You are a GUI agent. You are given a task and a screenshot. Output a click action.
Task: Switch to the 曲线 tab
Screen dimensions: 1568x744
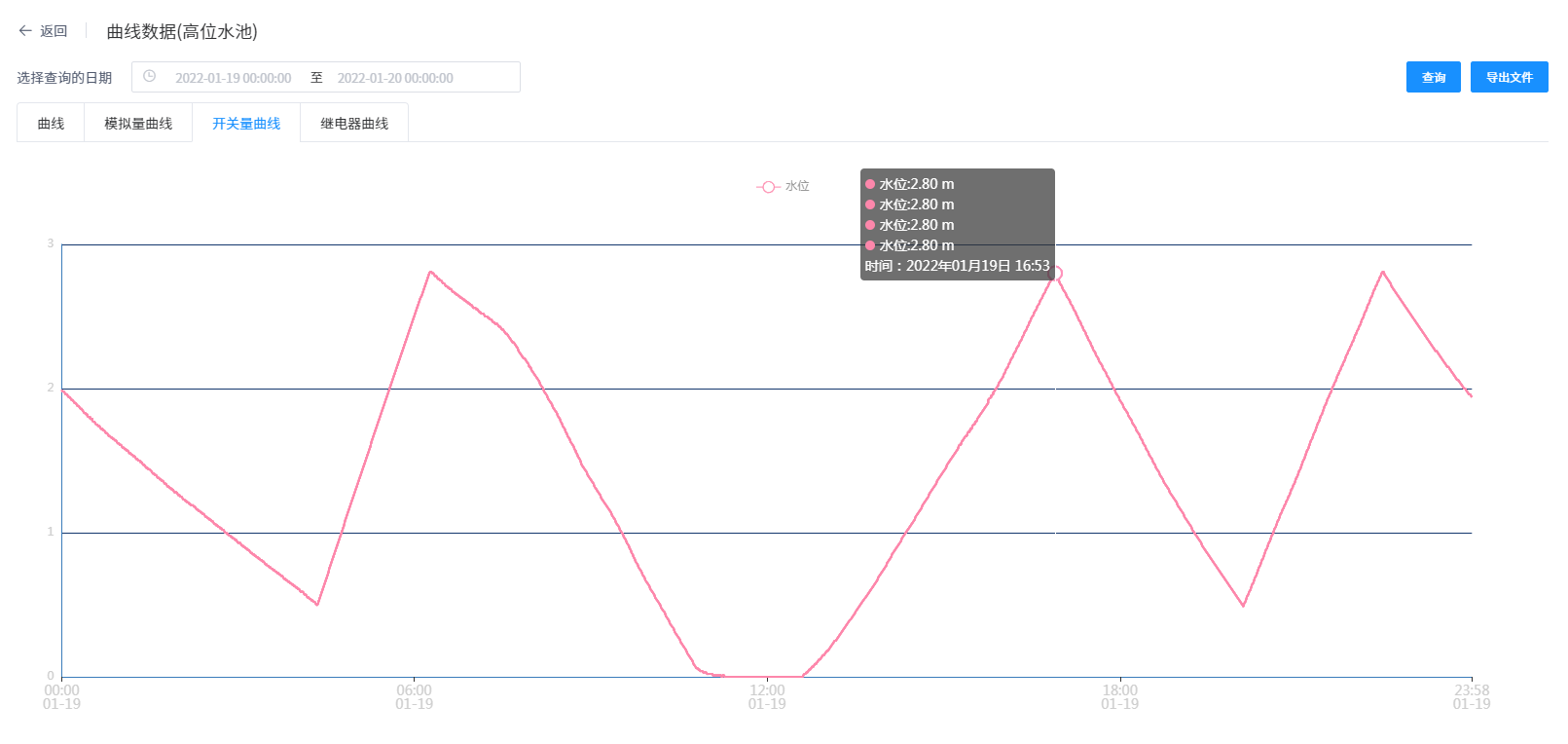51,124
